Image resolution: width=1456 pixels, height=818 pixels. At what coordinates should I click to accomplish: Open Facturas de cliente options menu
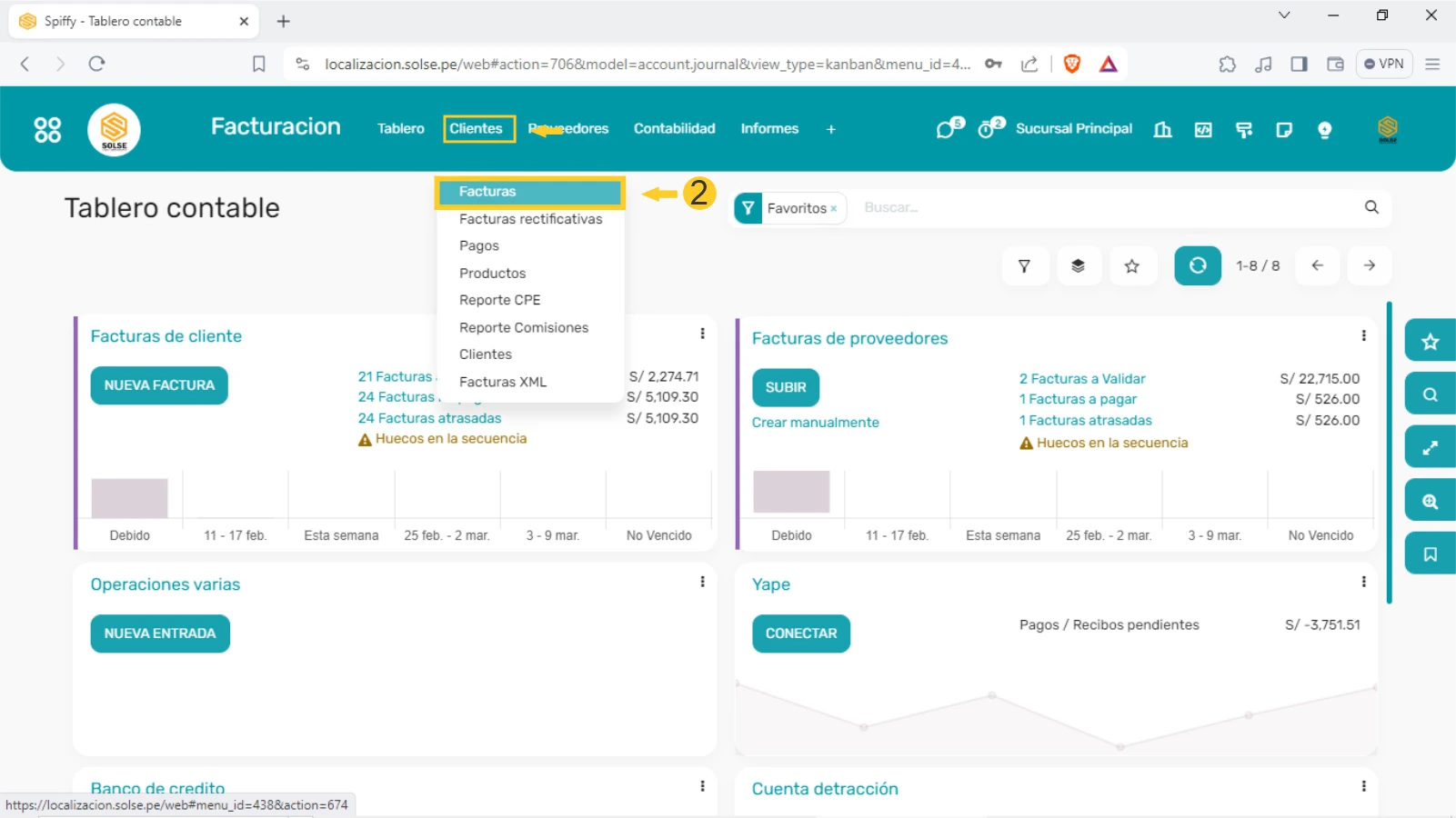tap(702, 334)
